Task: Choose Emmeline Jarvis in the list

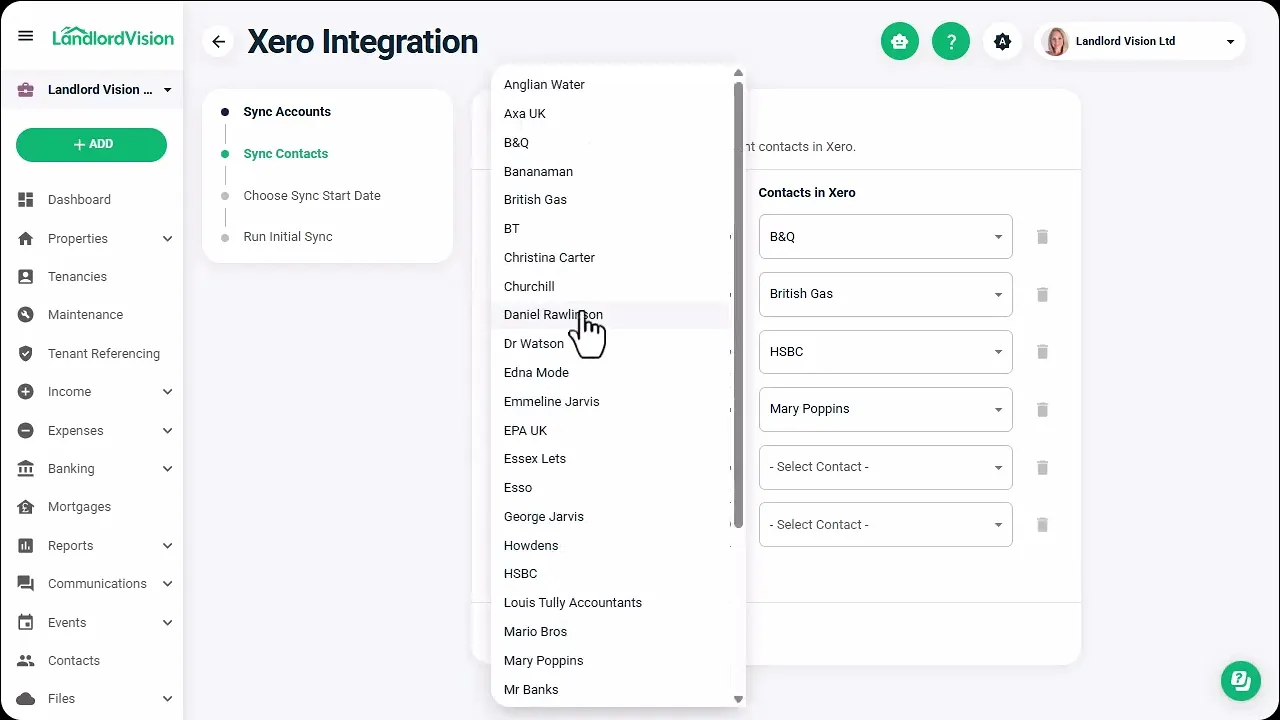Action: point(613,402)
